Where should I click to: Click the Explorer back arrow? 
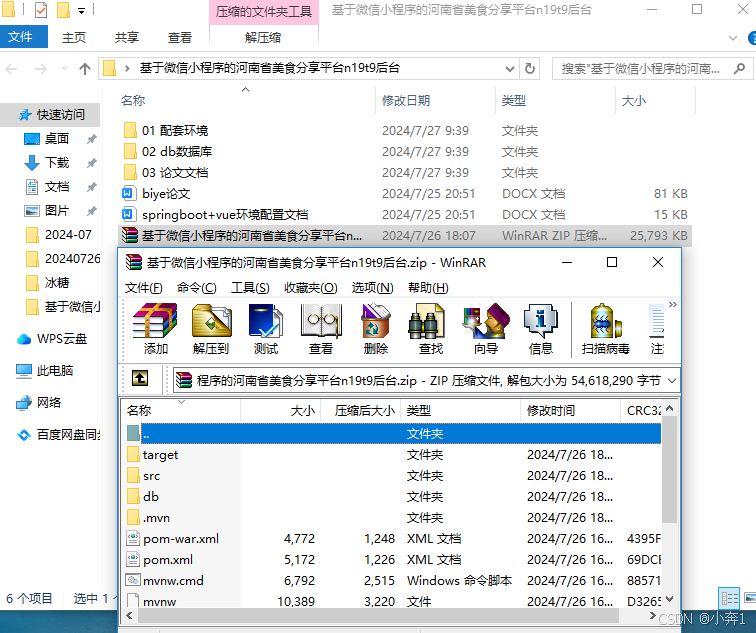(12, 69)
